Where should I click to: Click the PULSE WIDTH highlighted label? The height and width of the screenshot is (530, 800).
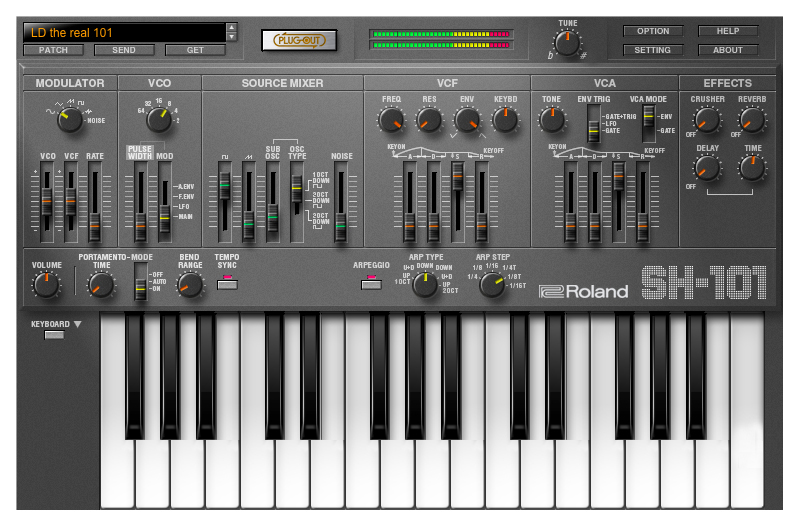point(140,153)
